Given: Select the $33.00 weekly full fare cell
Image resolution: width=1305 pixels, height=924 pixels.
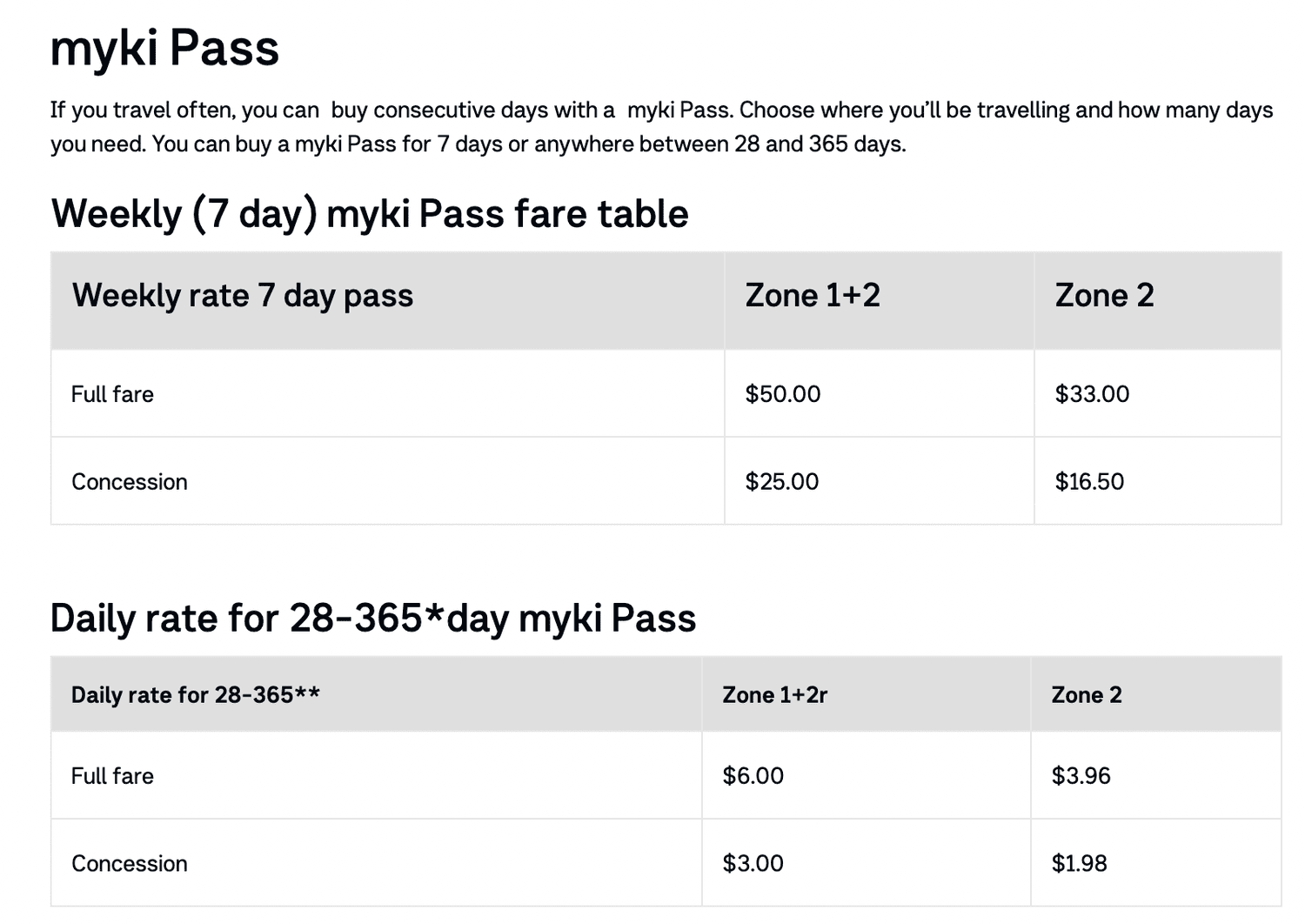Looking at the screenshot, I should [x=1092, y=394].
